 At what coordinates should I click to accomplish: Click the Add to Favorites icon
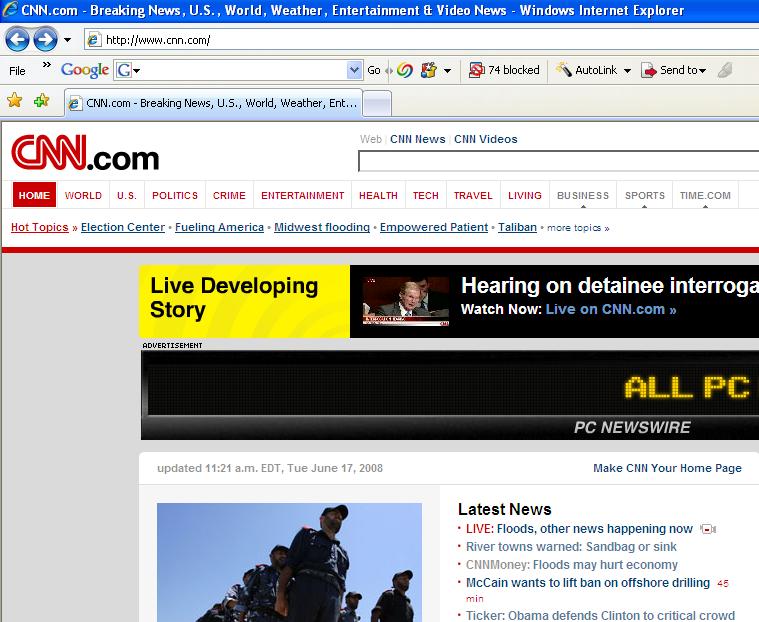pos(41,101)
